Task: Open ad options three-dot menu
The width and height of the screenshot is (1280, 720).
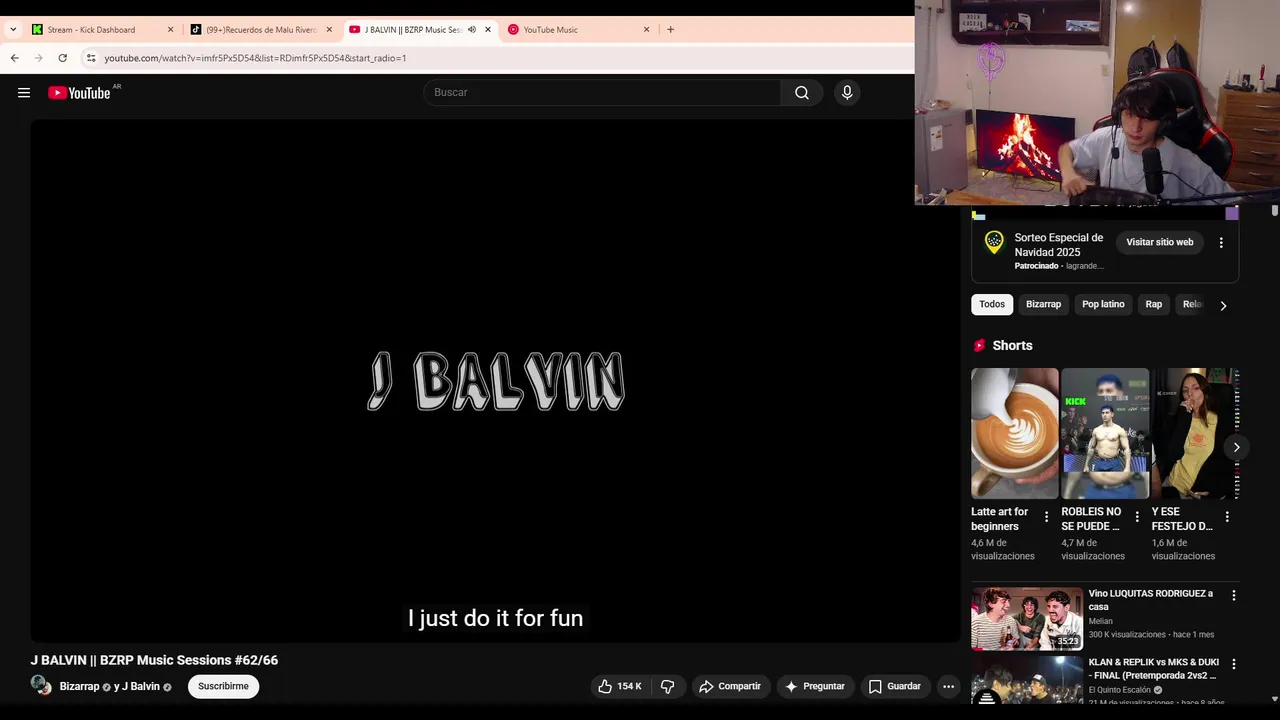Action: tap(1221, 243)
